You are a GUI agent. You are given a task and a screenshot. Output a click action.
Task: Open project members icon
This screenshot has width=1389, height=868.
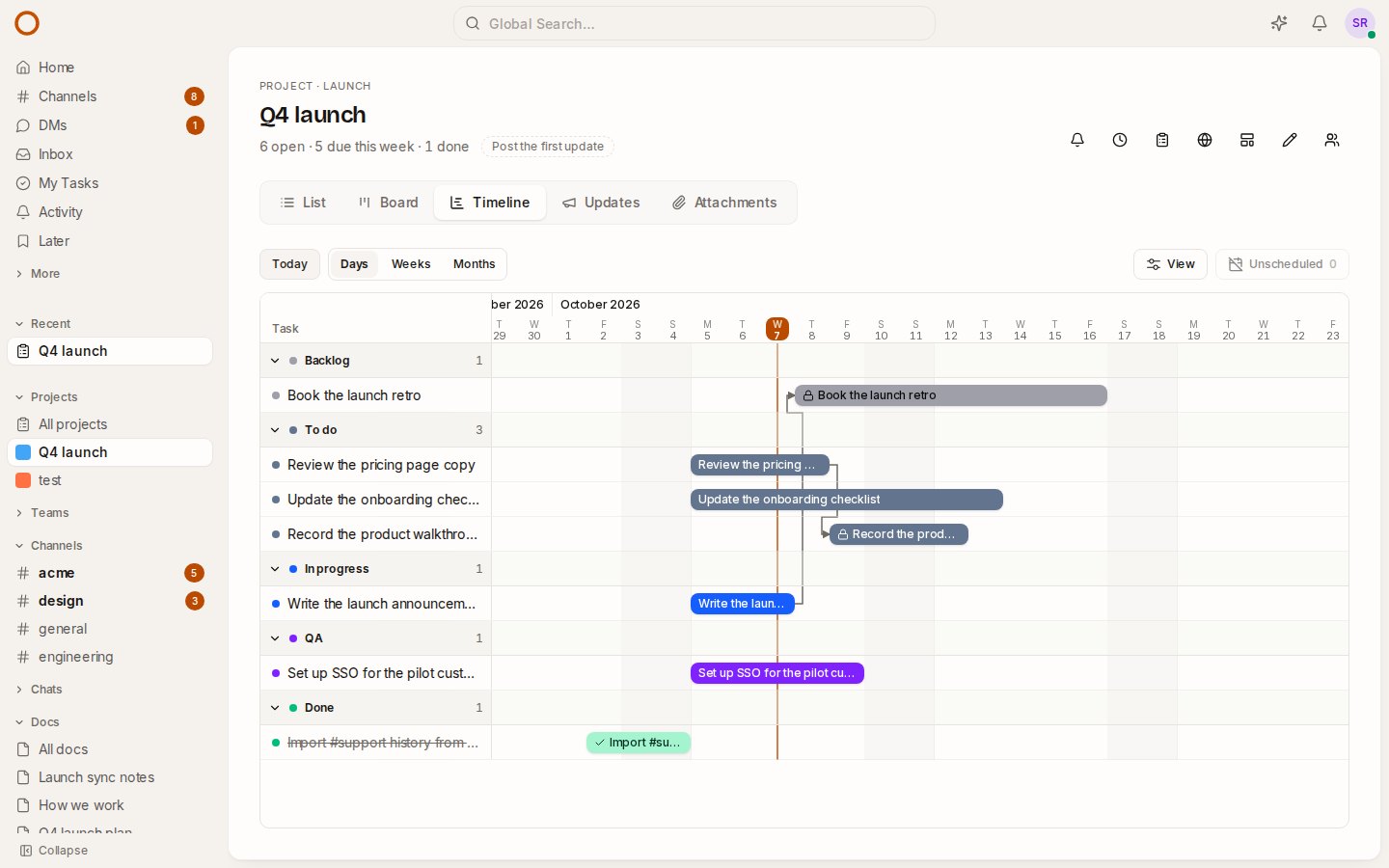pos(1332,140)
